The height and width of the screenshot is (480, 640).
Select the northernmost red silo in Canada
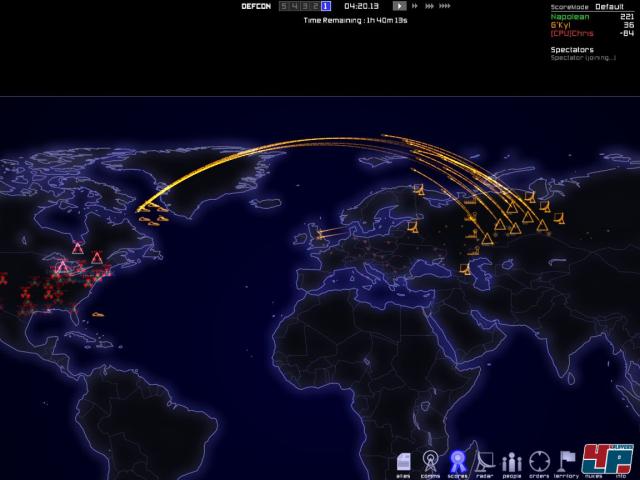(x=78, y=248)
